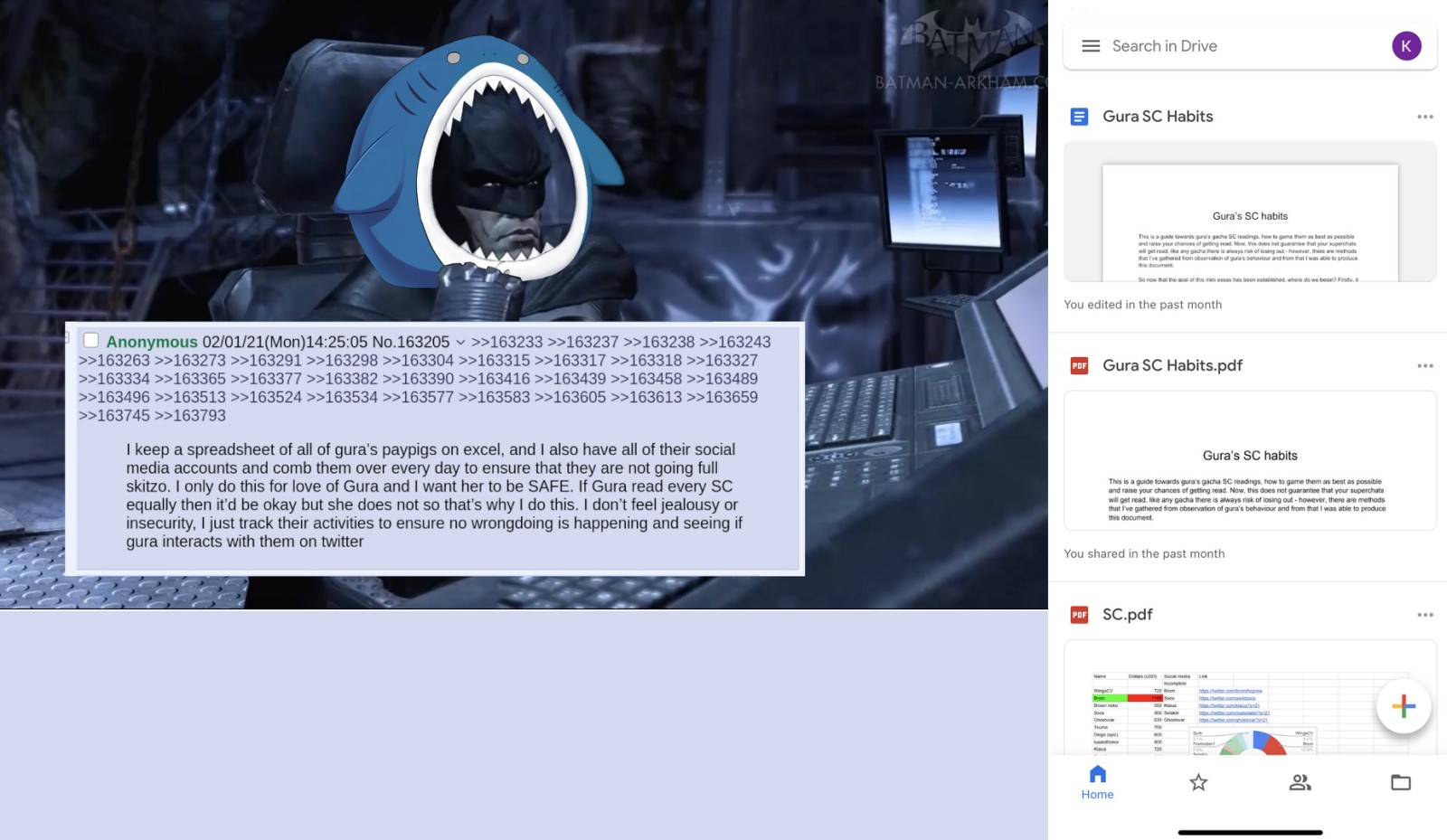Click the text You edited in the past month

[x=1142, y=305]
